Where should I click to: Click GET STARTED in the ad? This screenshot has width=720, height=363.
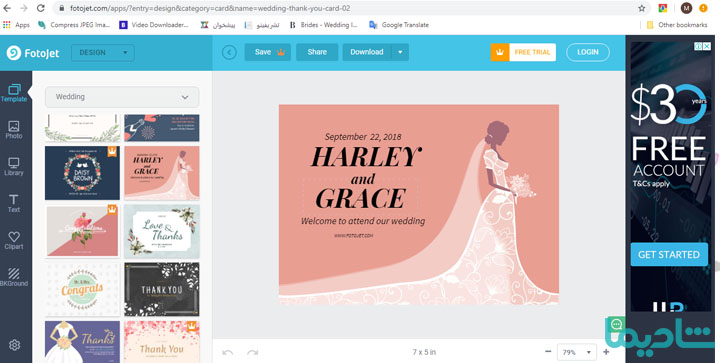pos(669,255)
